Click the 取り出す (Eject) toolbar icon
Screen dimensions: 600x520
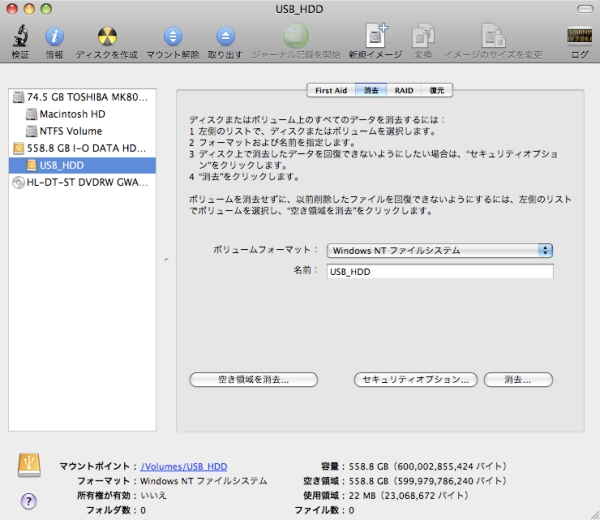(x=226, y=37)
